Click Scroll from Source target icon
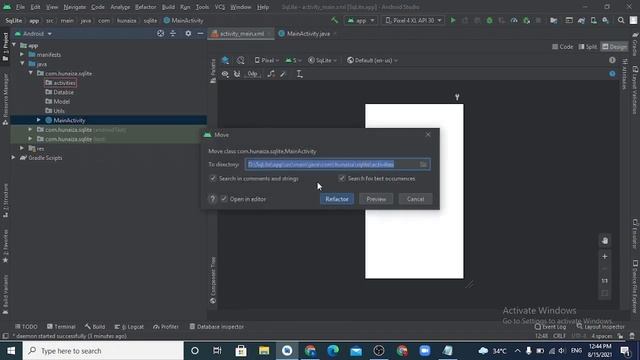 point(160,33)
